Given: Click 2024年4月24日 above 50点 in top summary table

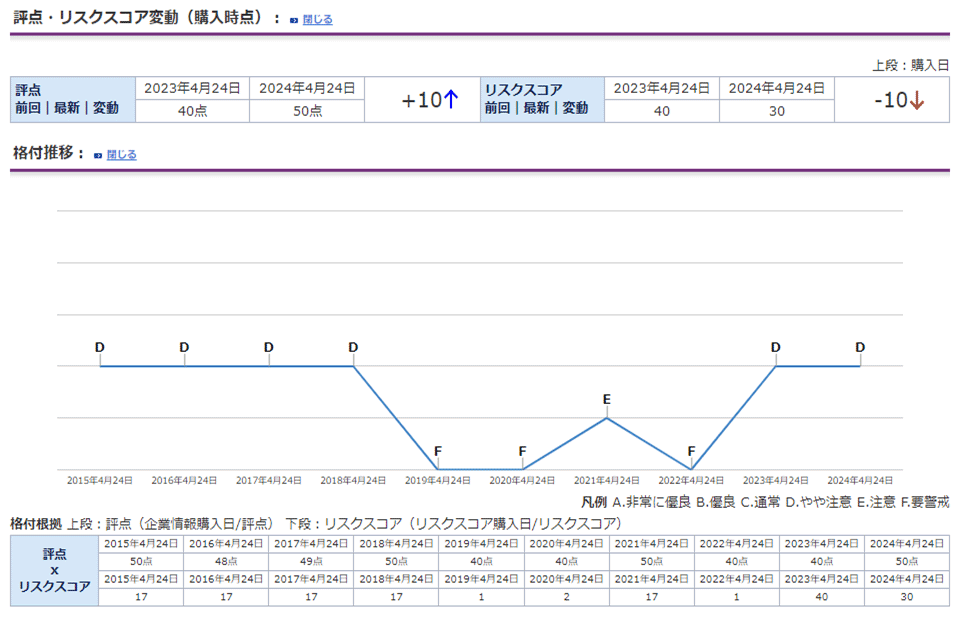Looking at the screenshot, I should pyautogui.click(x=307, y=88).
